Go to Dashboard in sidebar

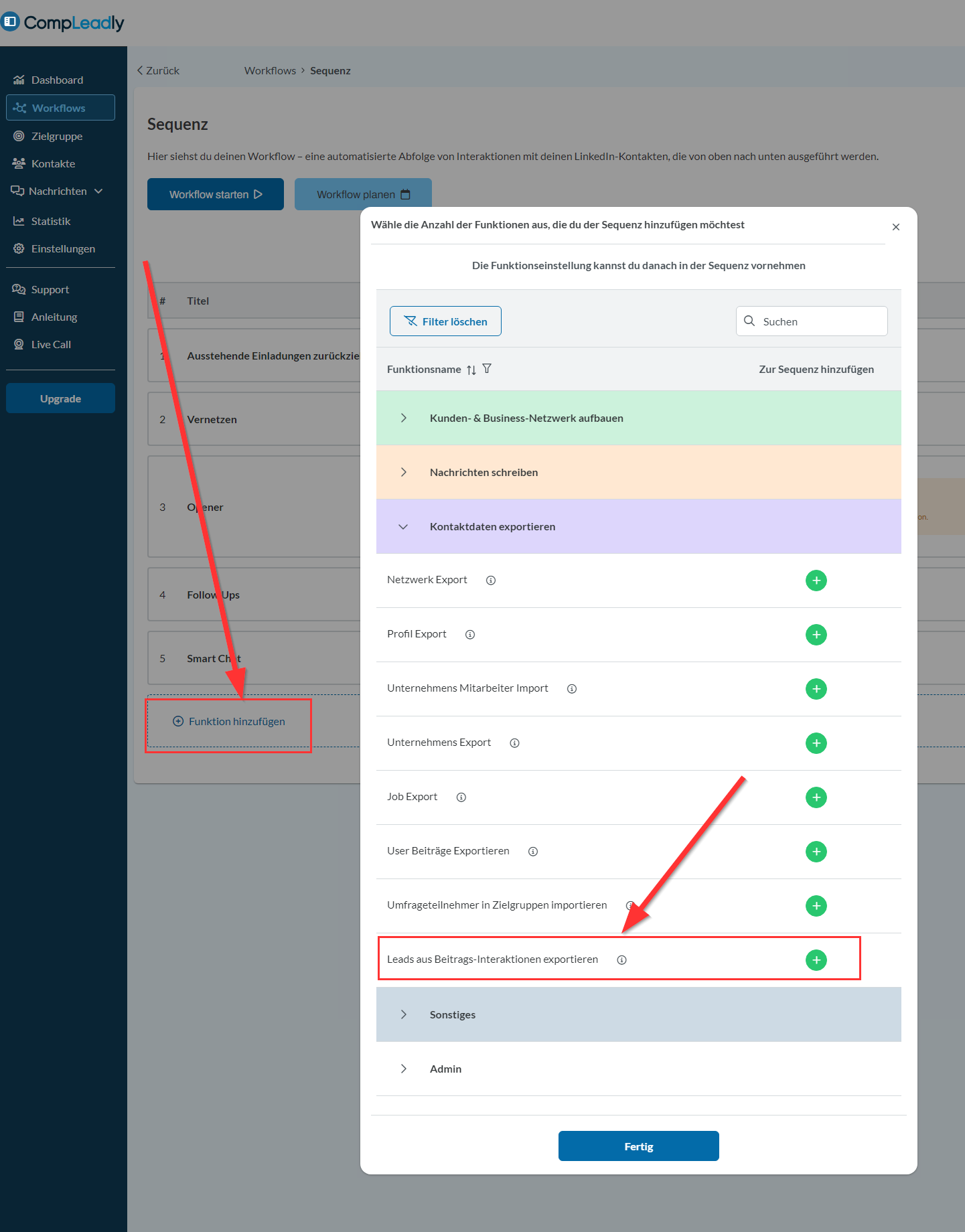tap(57, 80)
